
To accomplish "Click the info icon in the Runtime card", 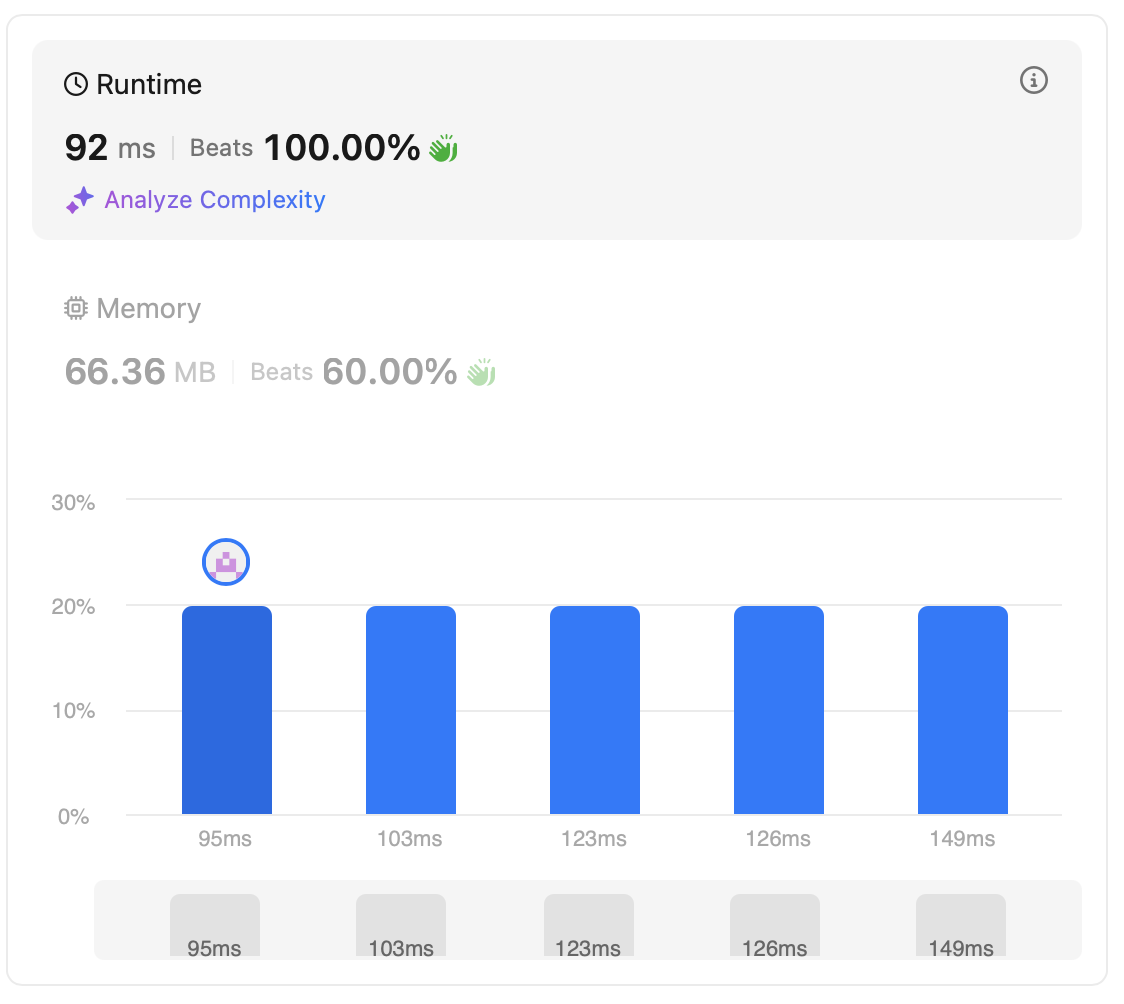I will [1033, 80].
